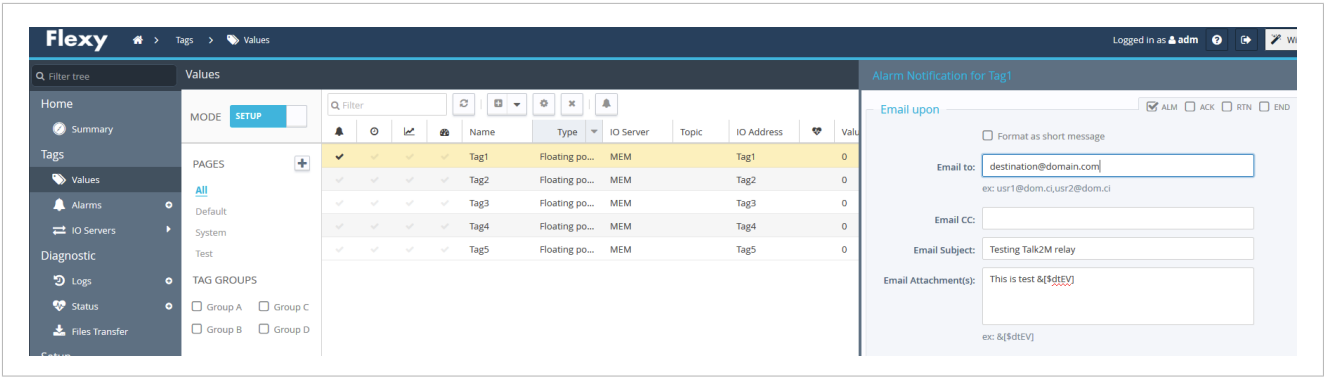Go to the home icon in the breadcrumb

coord(138,40)
